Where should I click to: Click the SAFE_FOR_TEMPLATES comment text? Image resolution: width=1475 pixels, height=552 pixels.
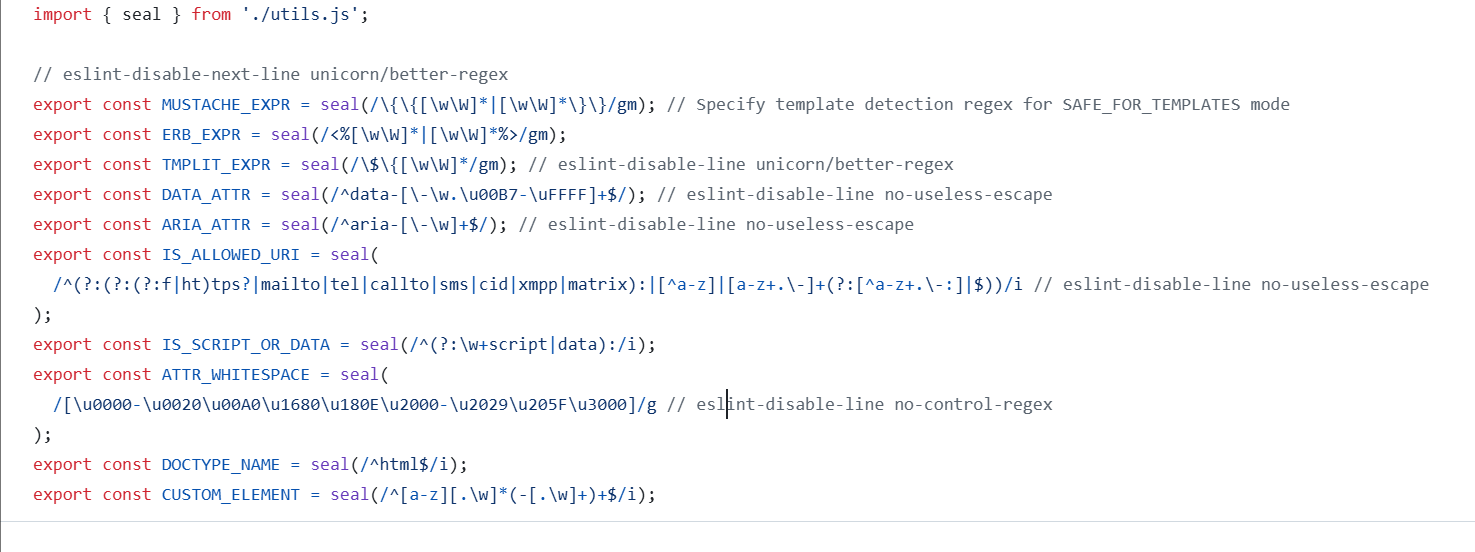(1152, 105)
